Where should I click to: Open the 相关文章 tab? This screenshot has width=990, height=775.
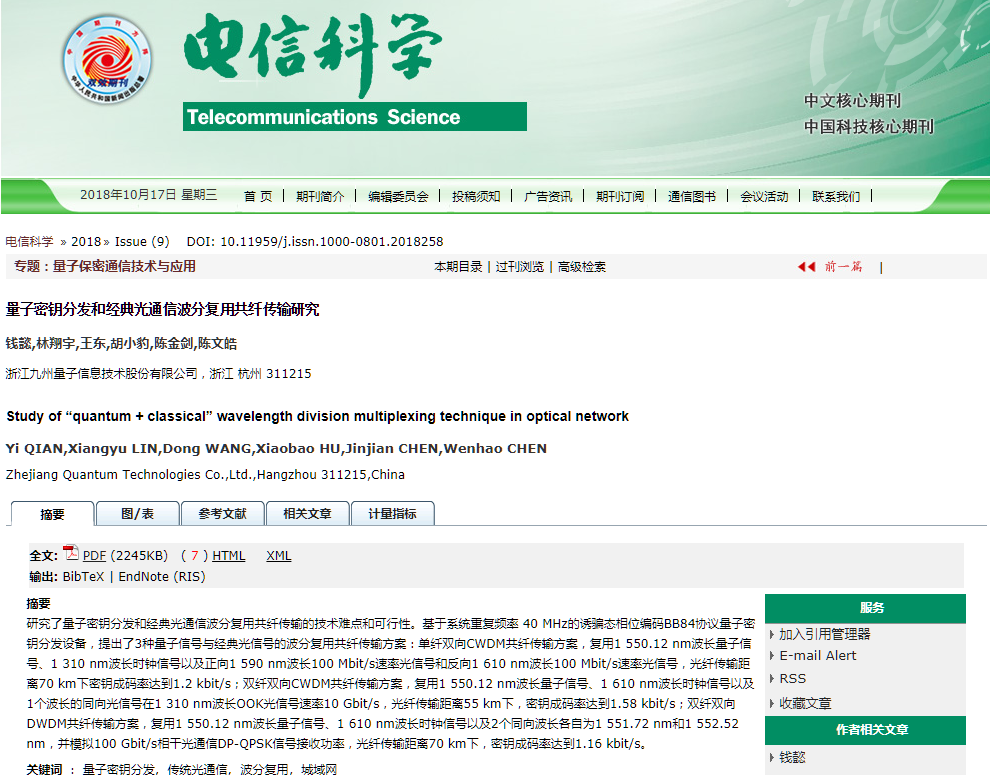tap(307, 514)
